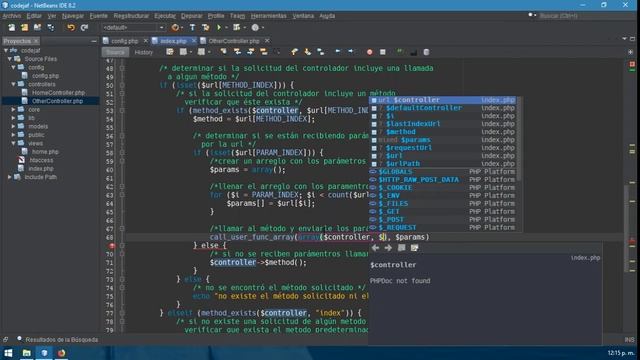The height and width of the screenshot is (360, 640).
Task: Open HomeController.php in the project tree
Action: click(x=58, y=93)
